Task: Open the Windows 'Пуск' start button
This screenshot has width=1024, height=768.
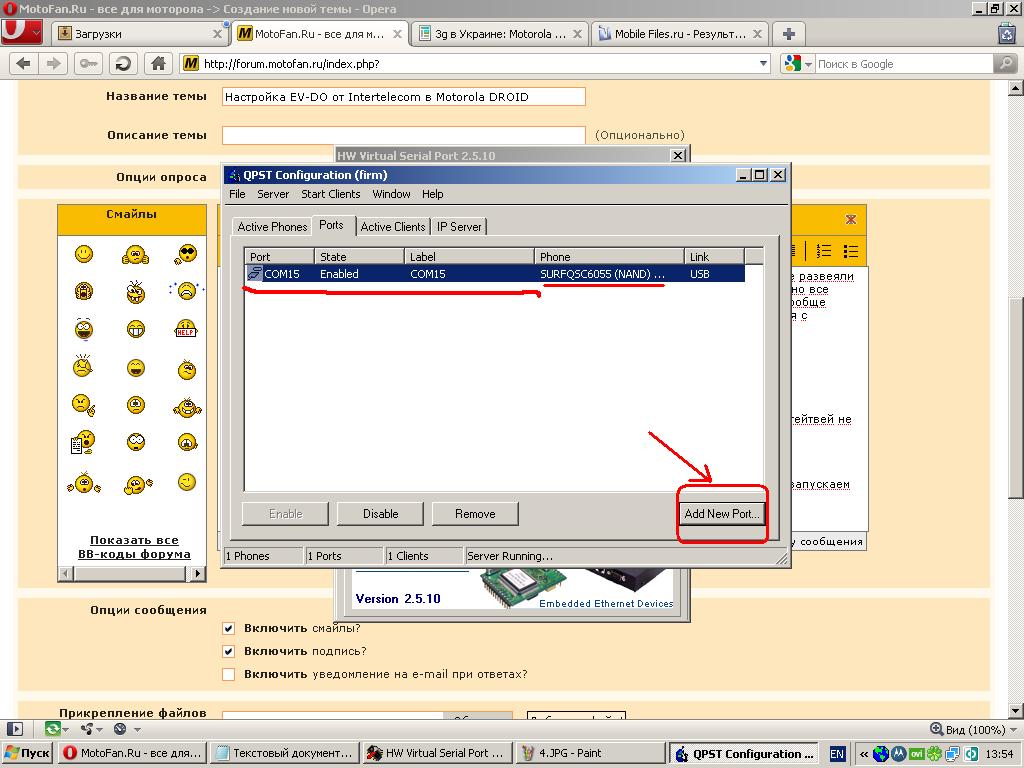Action: [x=27, y=754]
